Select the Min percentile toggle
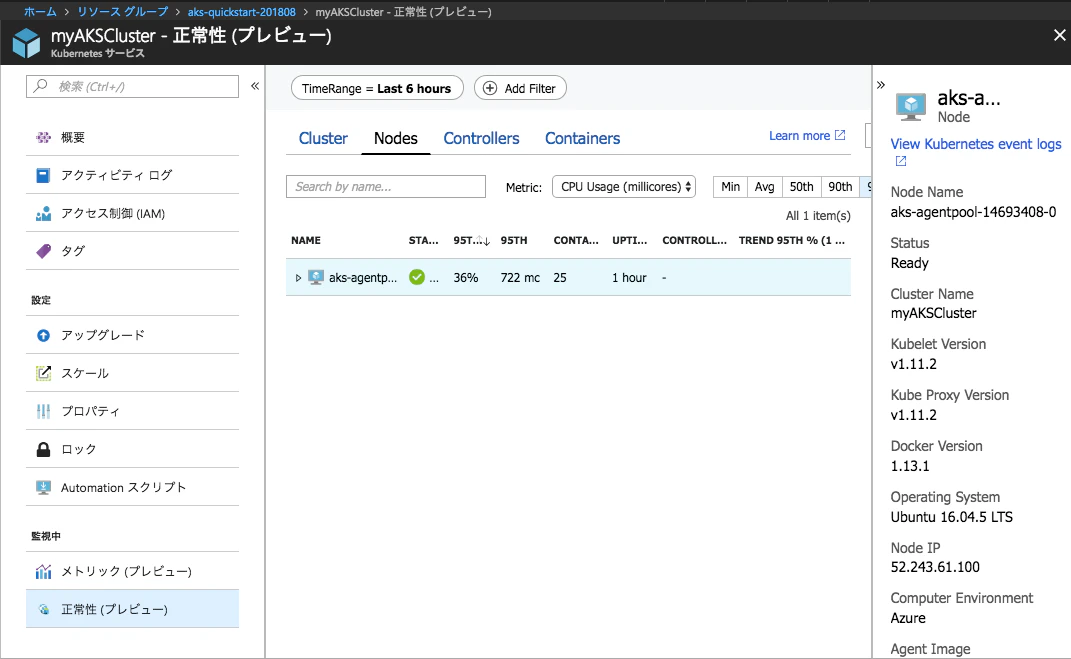The width and height of the screenshot is (1071, 659). click(x=730, y=186)
